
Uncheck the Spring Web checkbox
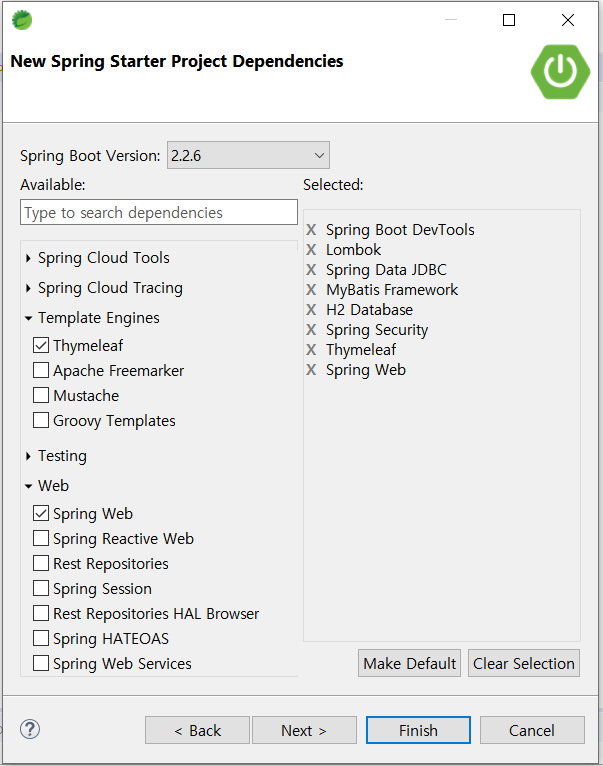41,513
